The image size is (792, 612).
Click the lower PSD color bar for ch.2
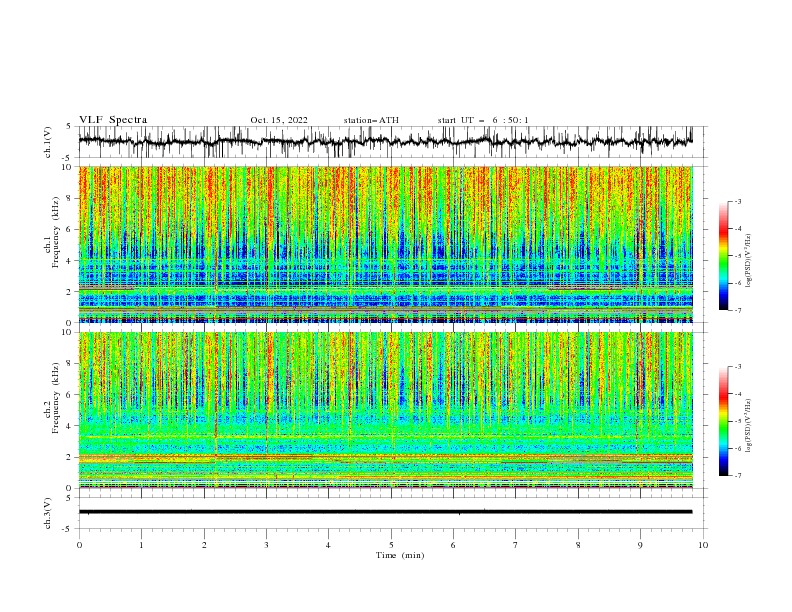tap(724, 421)
